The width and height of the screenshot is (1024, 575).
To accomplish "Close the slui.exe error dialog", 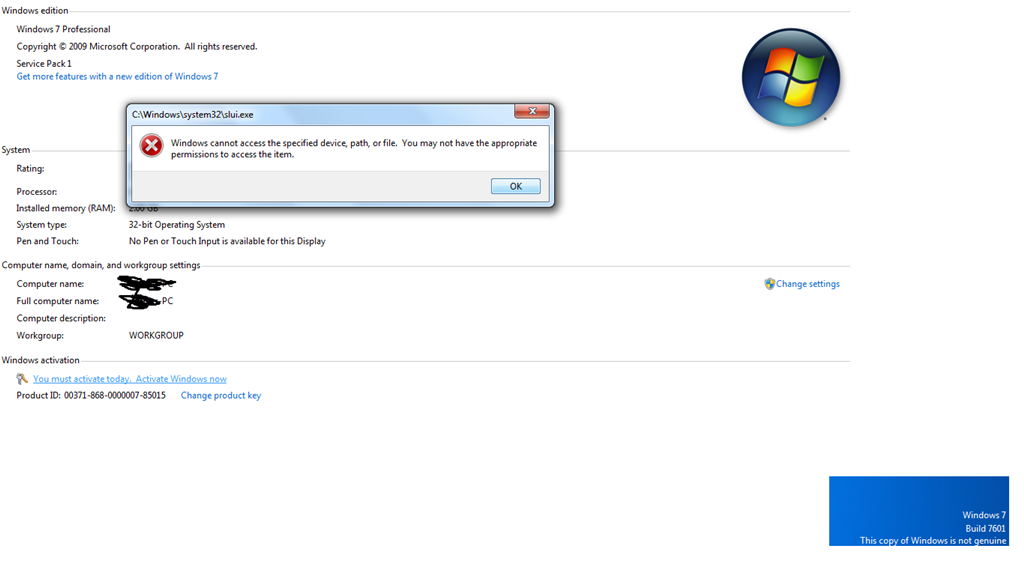I will click(532, 111).
